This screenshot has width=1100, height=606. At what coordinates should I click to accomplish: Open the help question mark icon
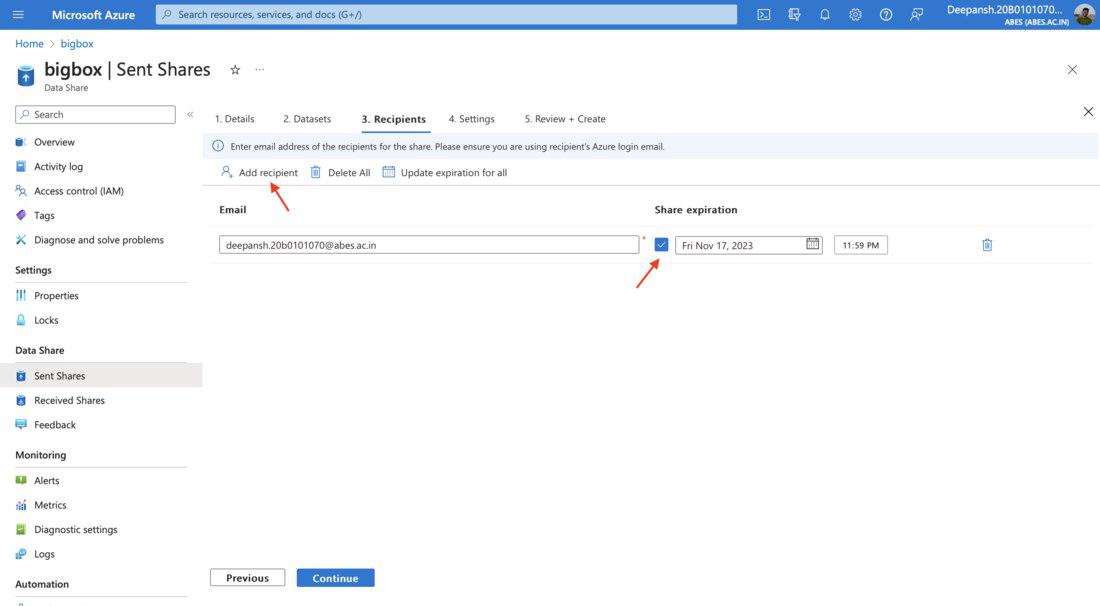(x=886, y=14)
